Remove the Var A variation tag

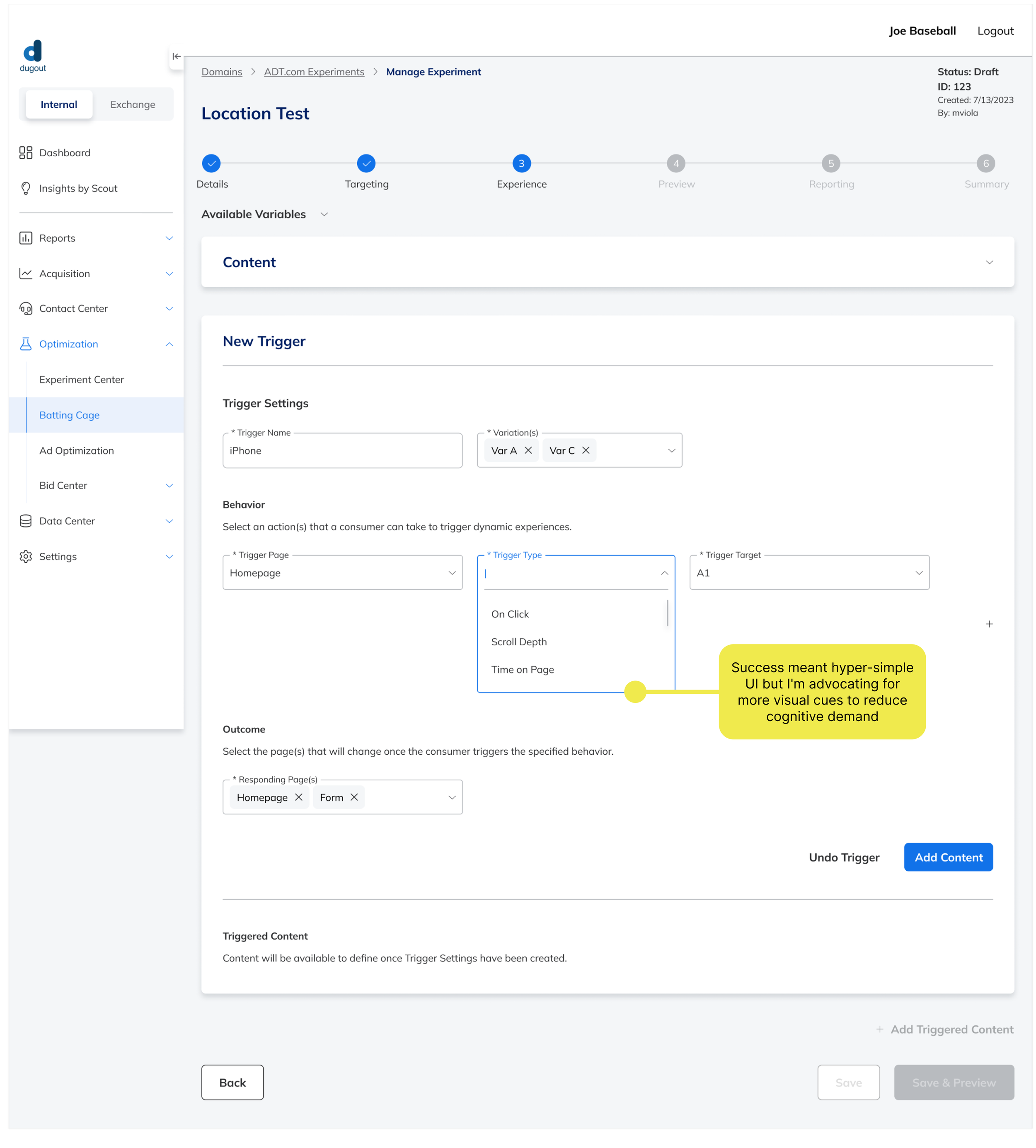tap(528, 450)
